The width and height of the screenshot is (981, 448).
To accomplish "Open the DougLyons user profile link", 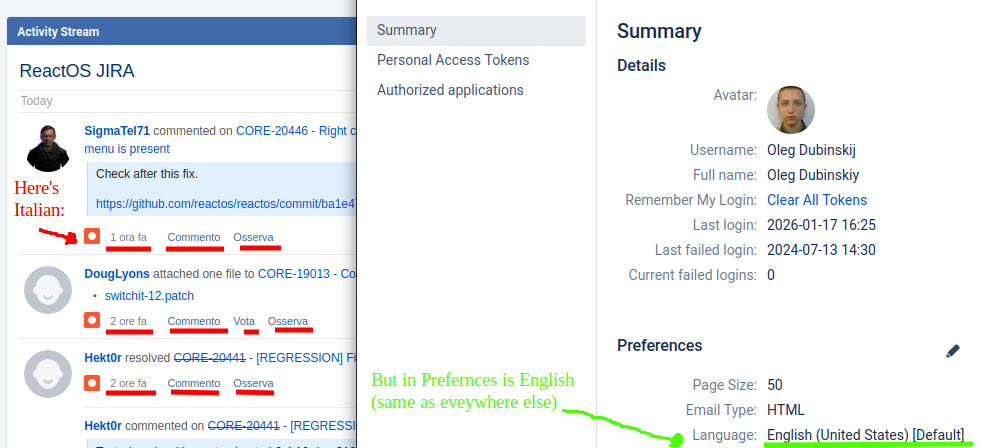I will (x=117, y=274).
